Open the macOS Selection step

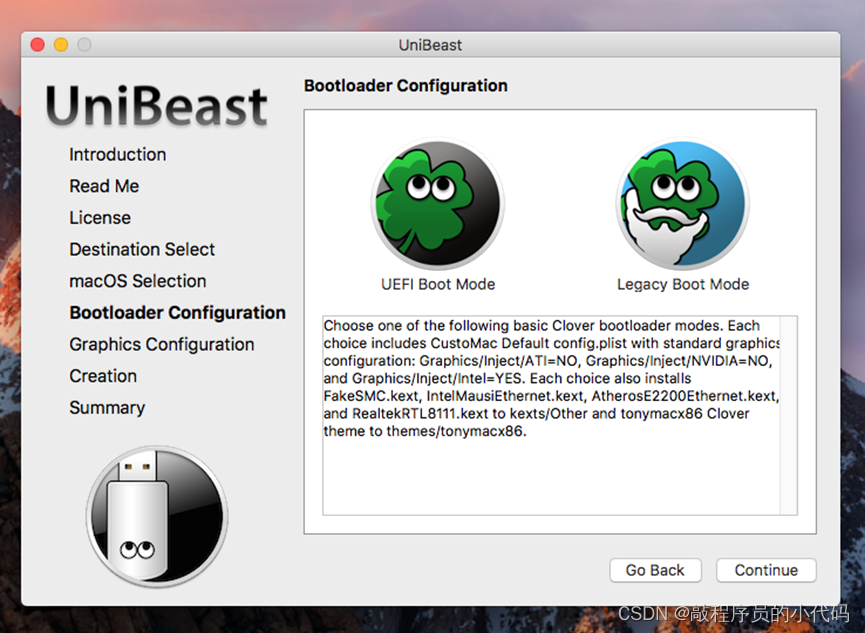tap(138, 281)
